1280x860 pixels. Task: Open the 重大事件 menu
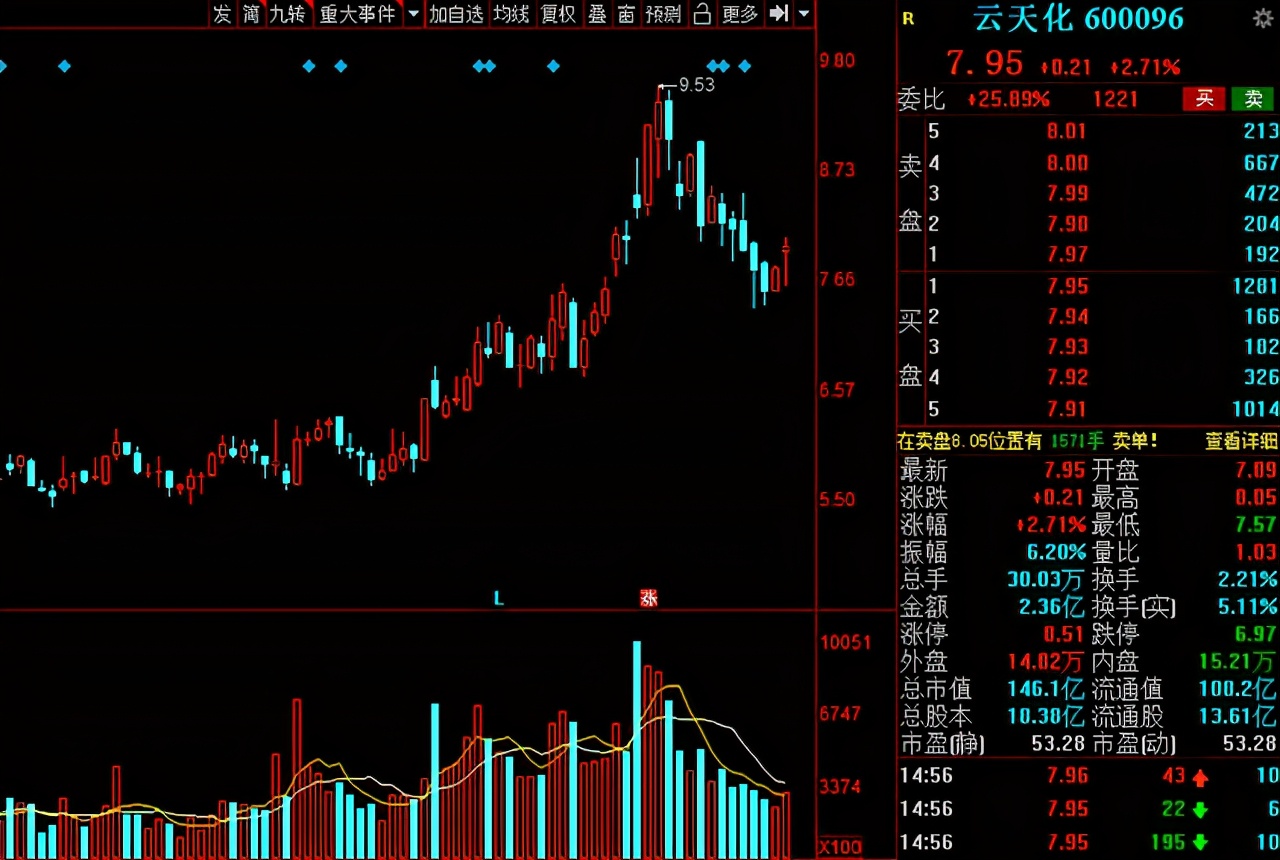click(x=357, y=14)
